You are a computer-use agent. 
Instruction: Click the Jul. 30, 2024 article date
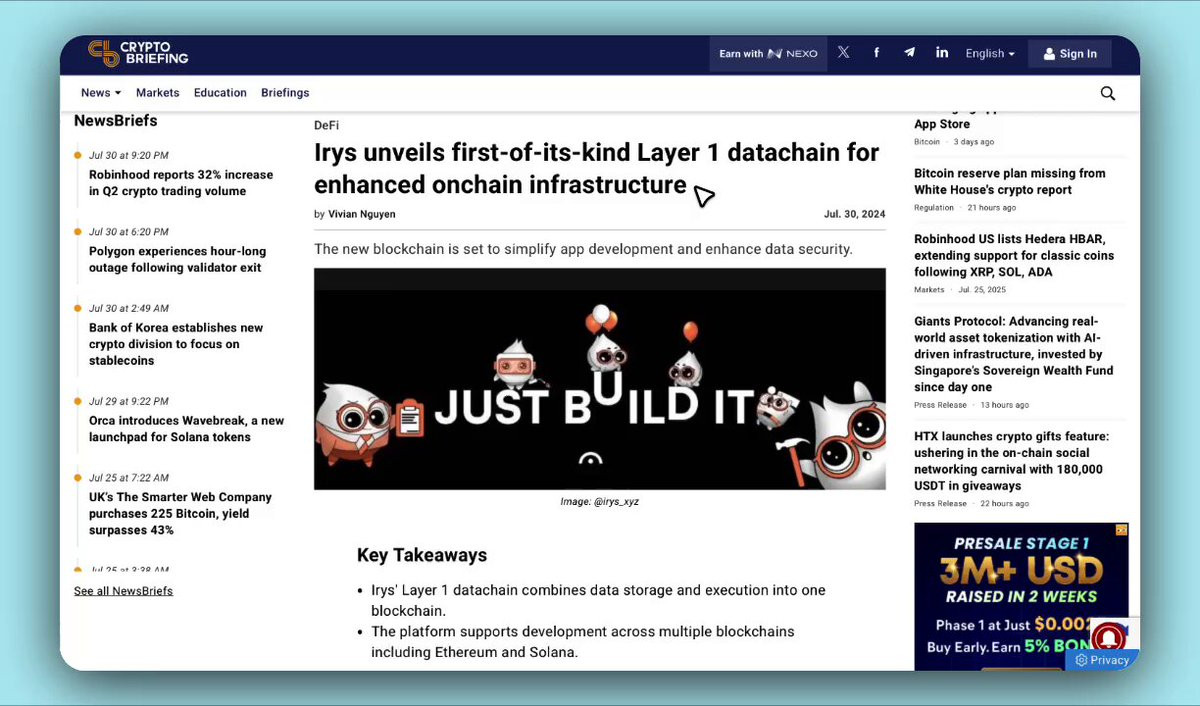point(854,214)
